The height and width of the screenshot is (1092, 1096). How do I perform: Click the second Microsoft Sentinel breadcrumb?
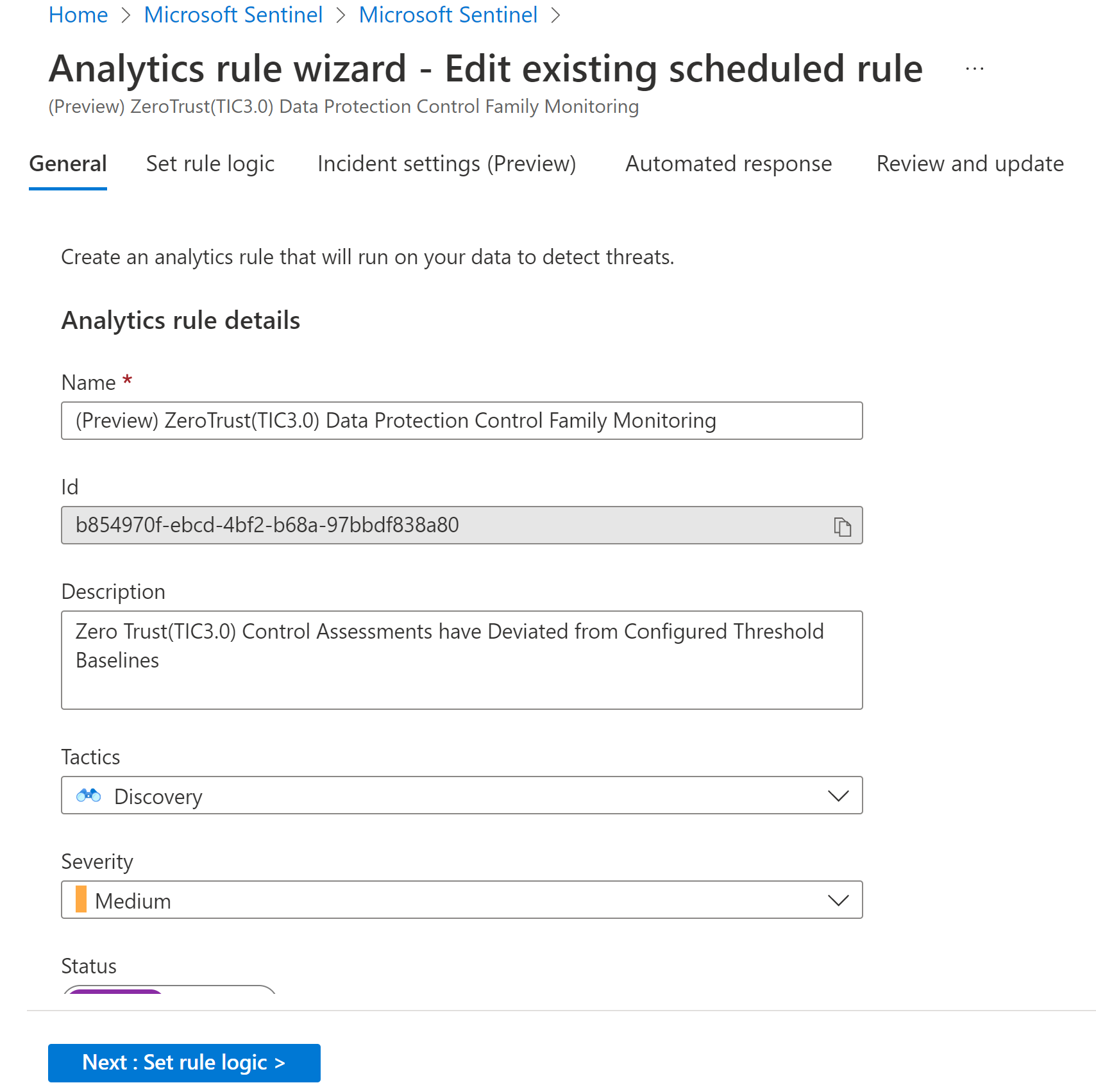tap(448, 14)
